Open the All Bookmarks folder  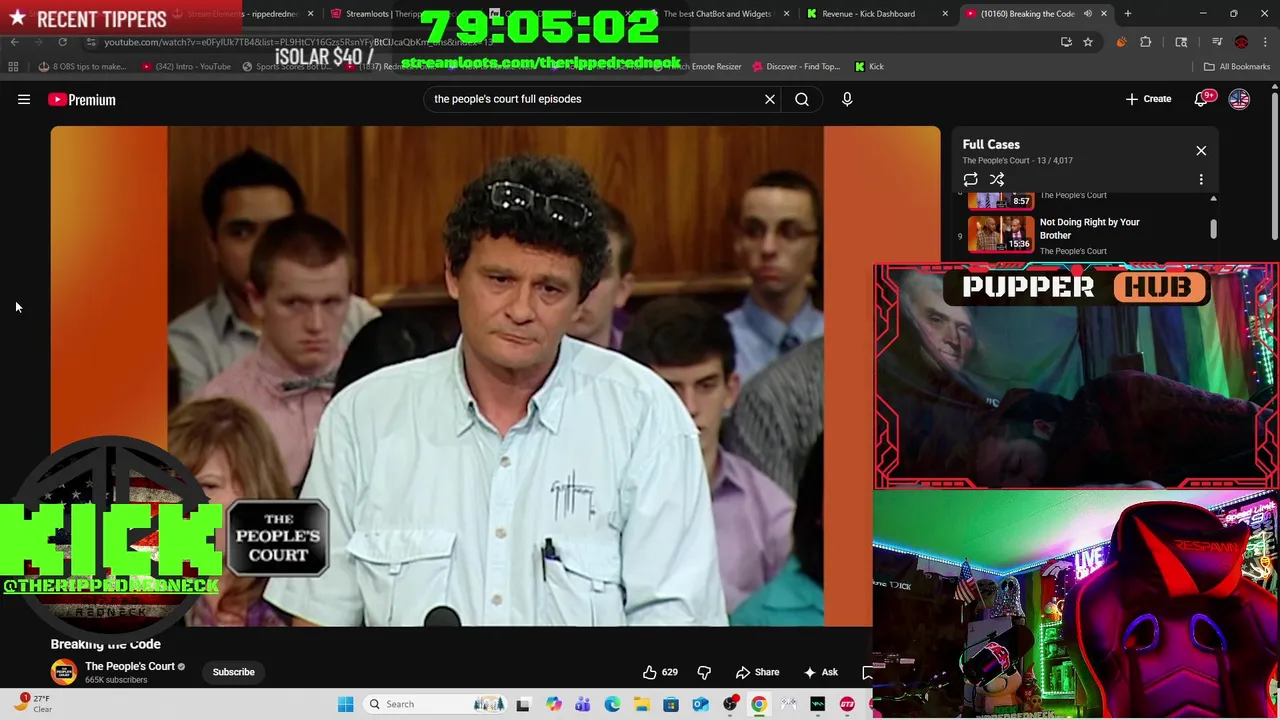1237,67
